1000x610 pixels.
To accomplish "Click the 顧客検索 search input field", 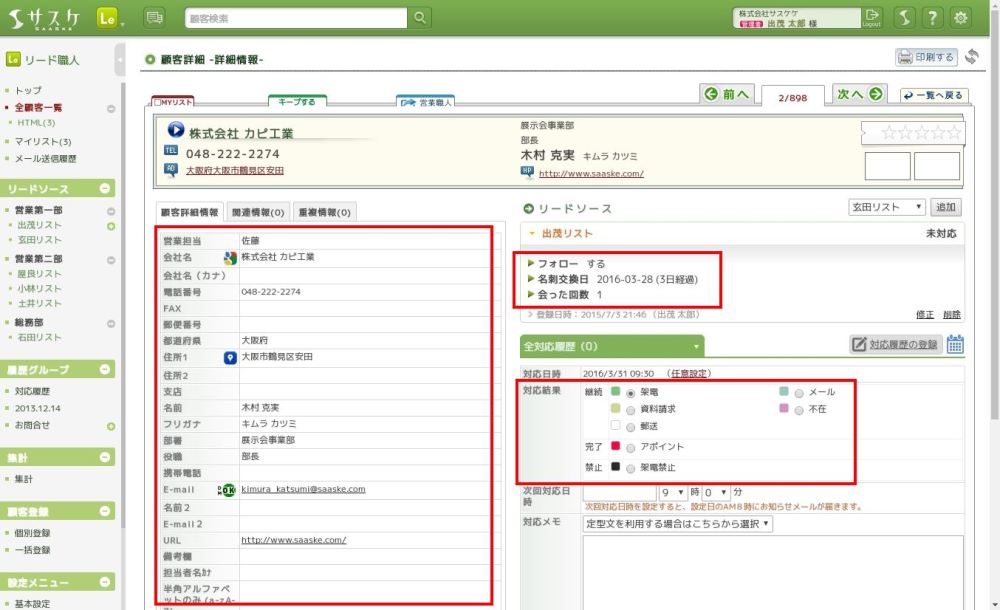I will pos(296,18).
